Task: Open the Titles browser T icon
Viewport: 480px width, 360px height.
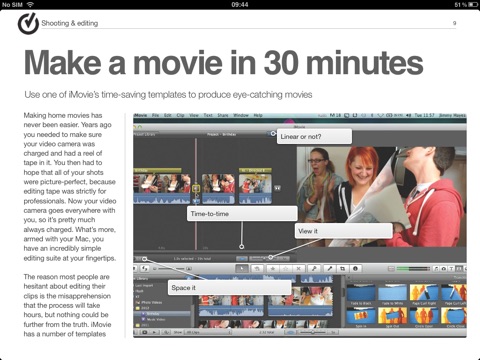Action: (452, 268)
